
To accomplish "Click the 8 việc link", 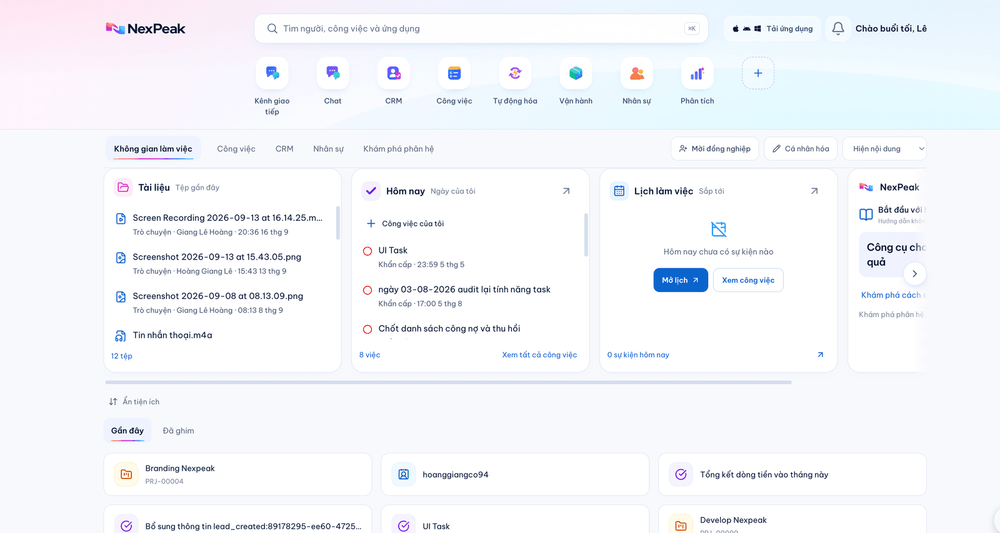I will [369, 354].
